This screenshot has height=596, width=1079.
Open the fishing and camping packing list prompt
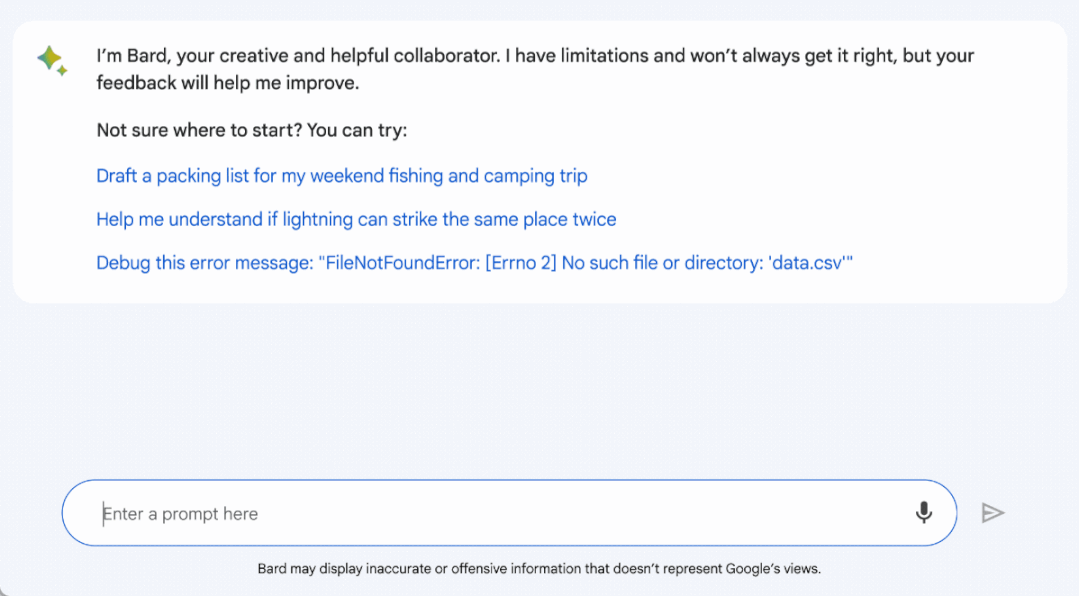[x=341, y=175]
